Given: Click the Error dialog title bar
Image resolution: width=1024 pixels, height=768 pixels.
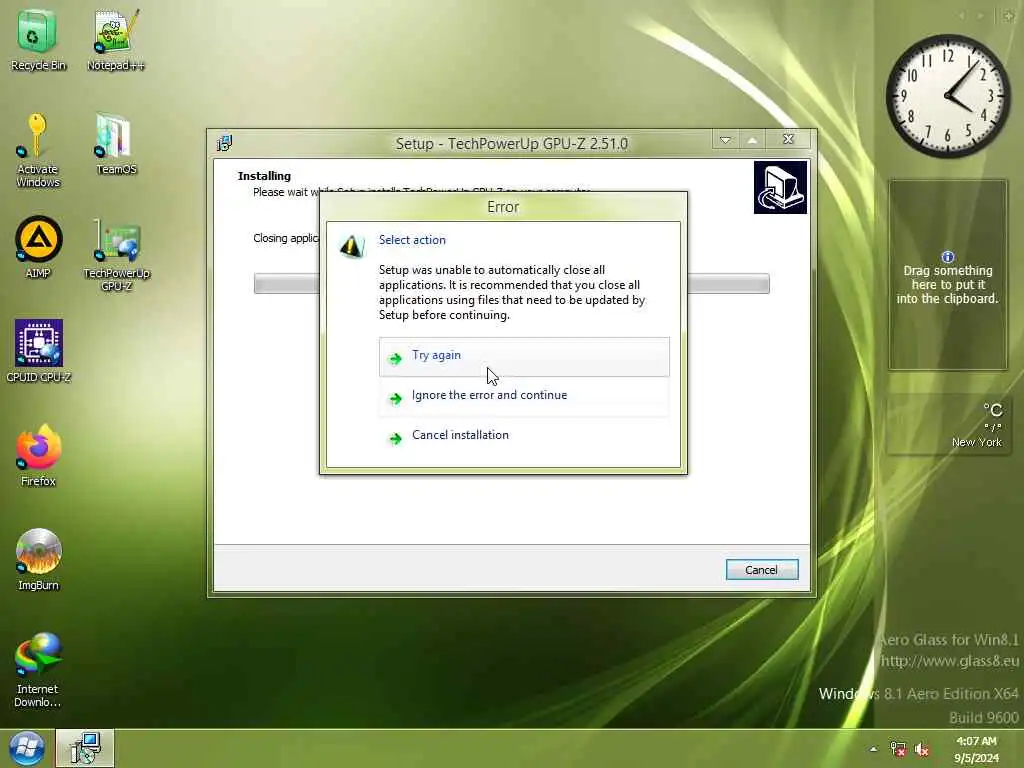Looking at the screenshot, I should 503,206.
